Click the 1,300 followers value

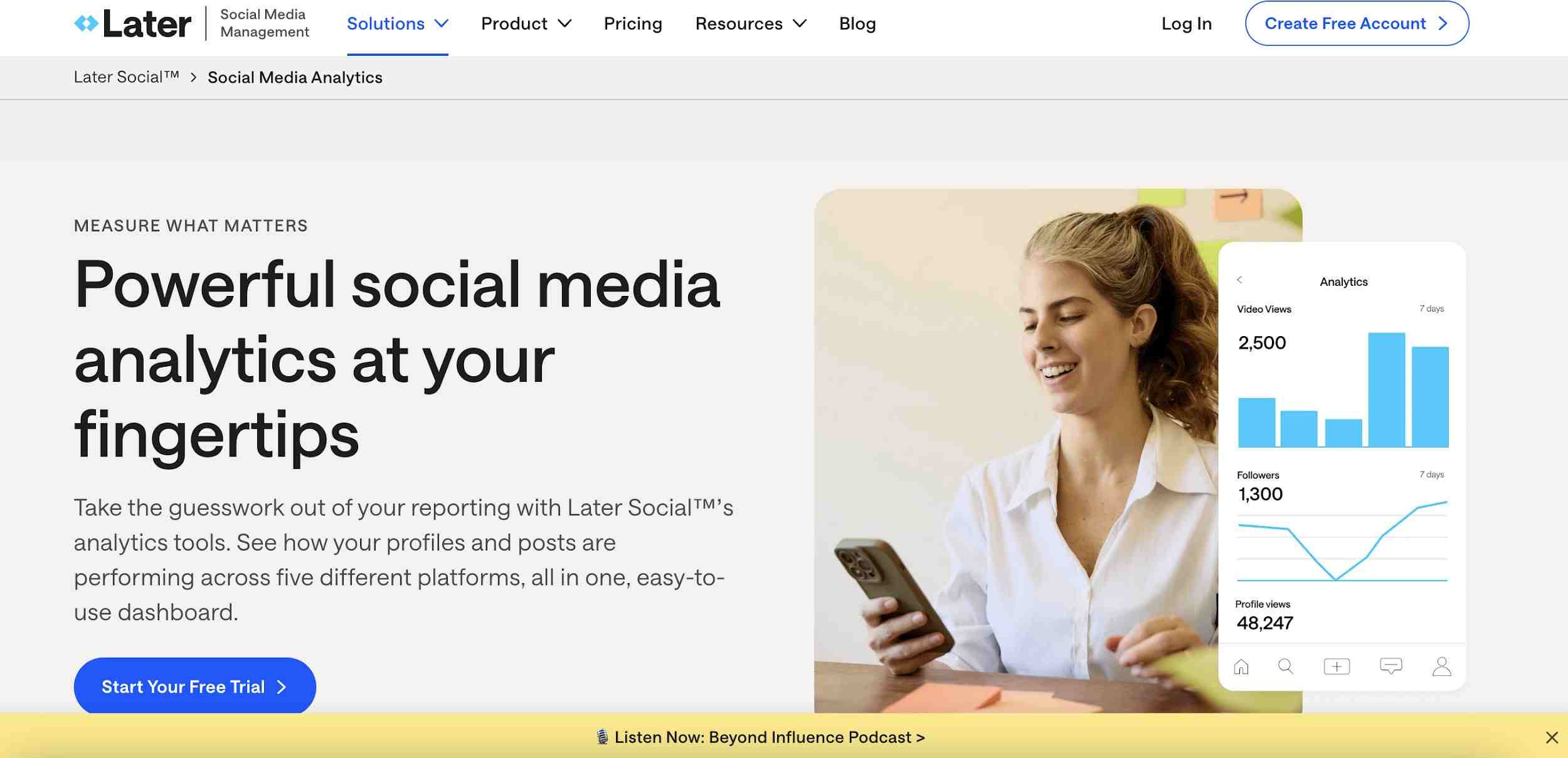tap(1260, 494)
